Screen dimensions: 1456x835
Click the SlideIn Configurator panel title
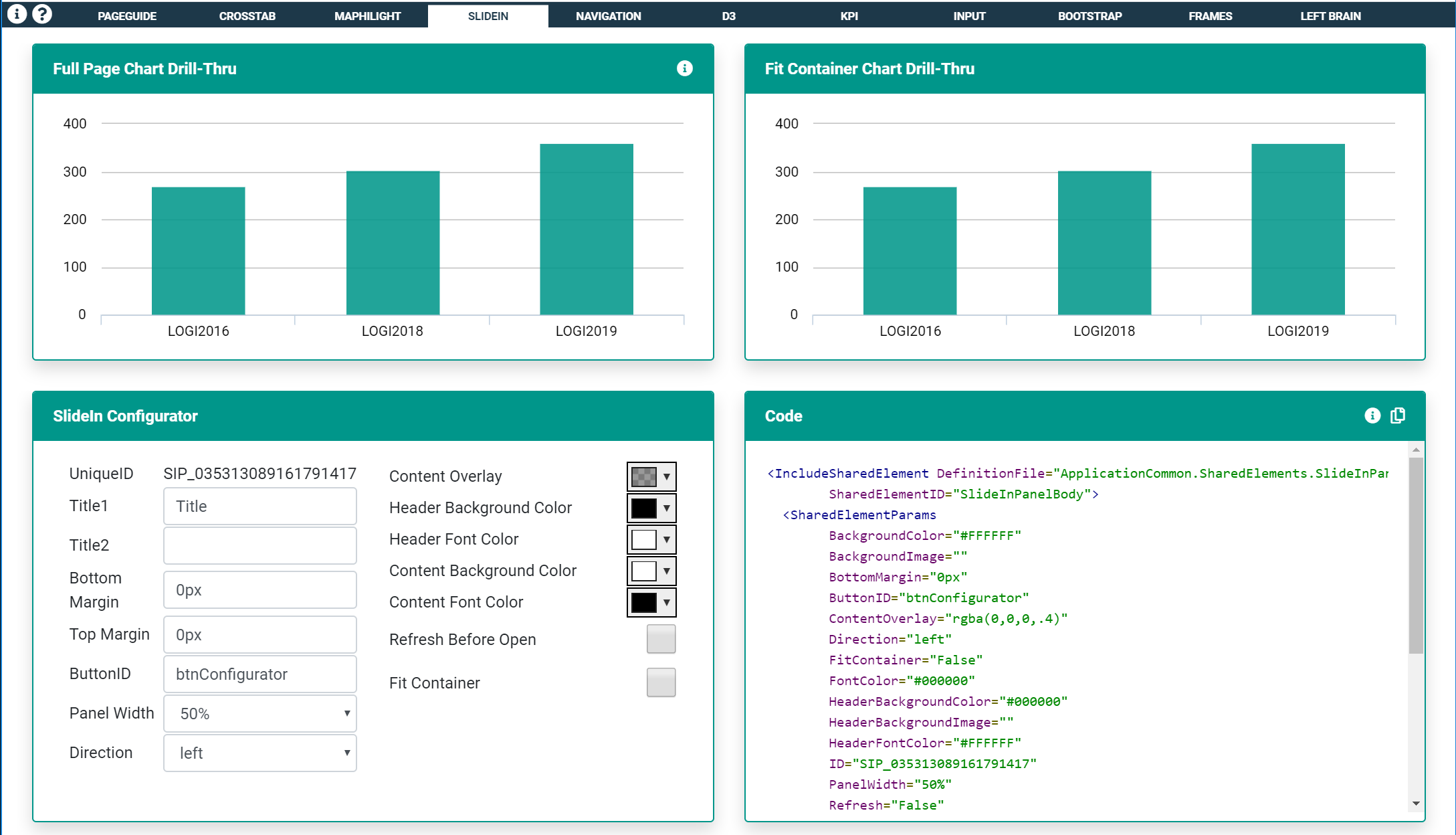125,416
